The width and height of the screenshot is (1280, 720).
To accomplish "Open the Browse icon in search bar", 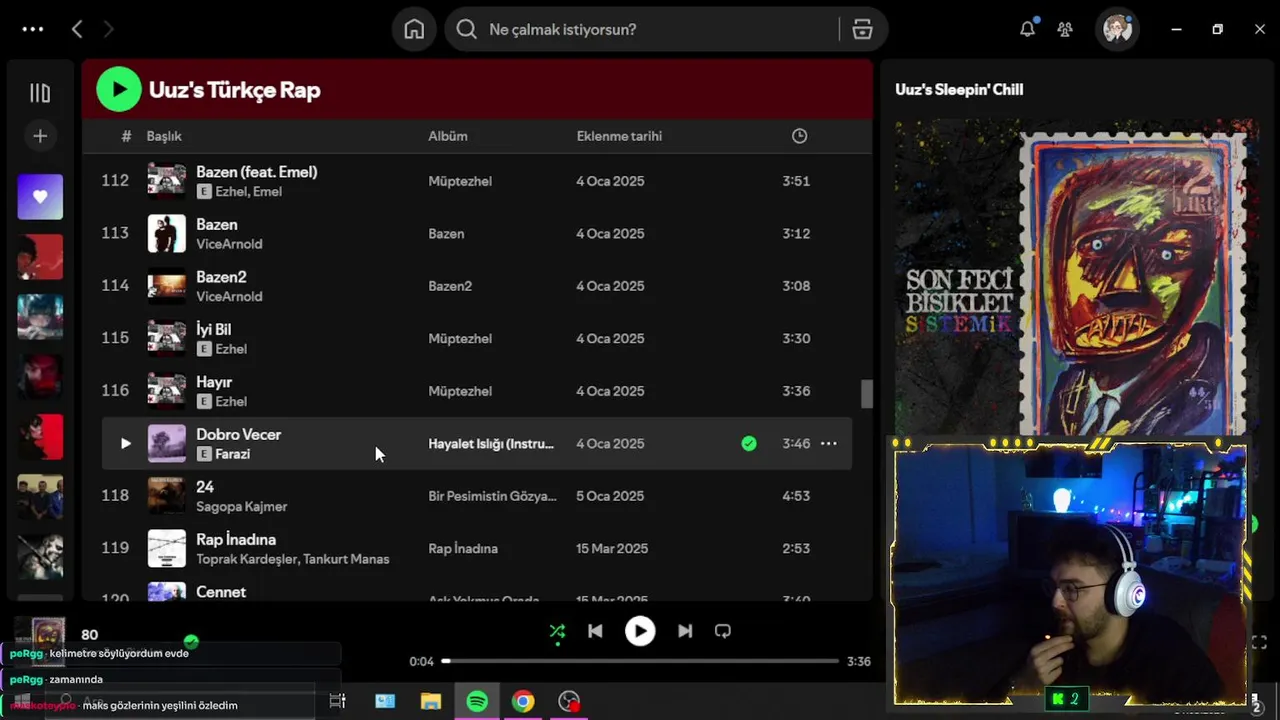I will point(862,29).
